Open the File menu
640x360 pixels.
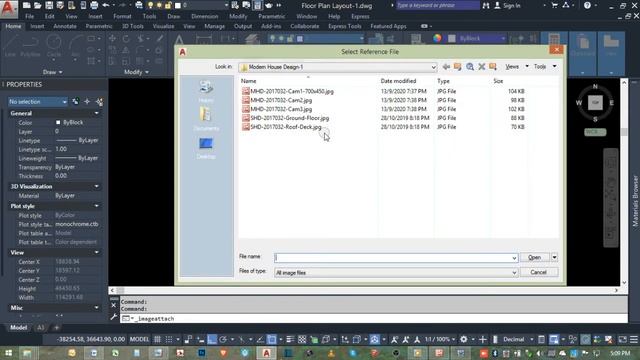(x=30, y=16)
